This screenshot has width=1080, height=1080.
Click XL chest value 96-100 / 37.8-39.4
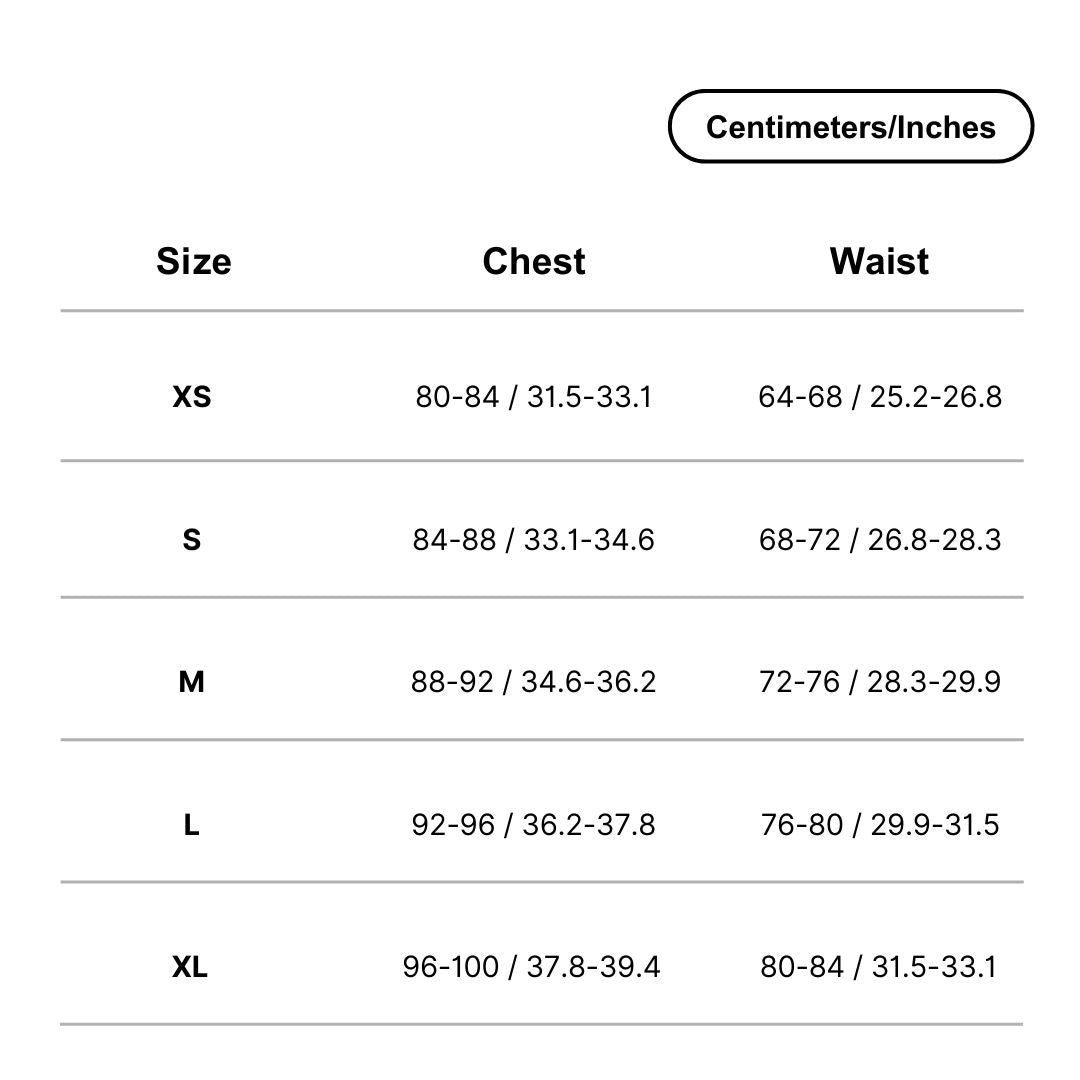pyautogui.click(x=532, y=967)
